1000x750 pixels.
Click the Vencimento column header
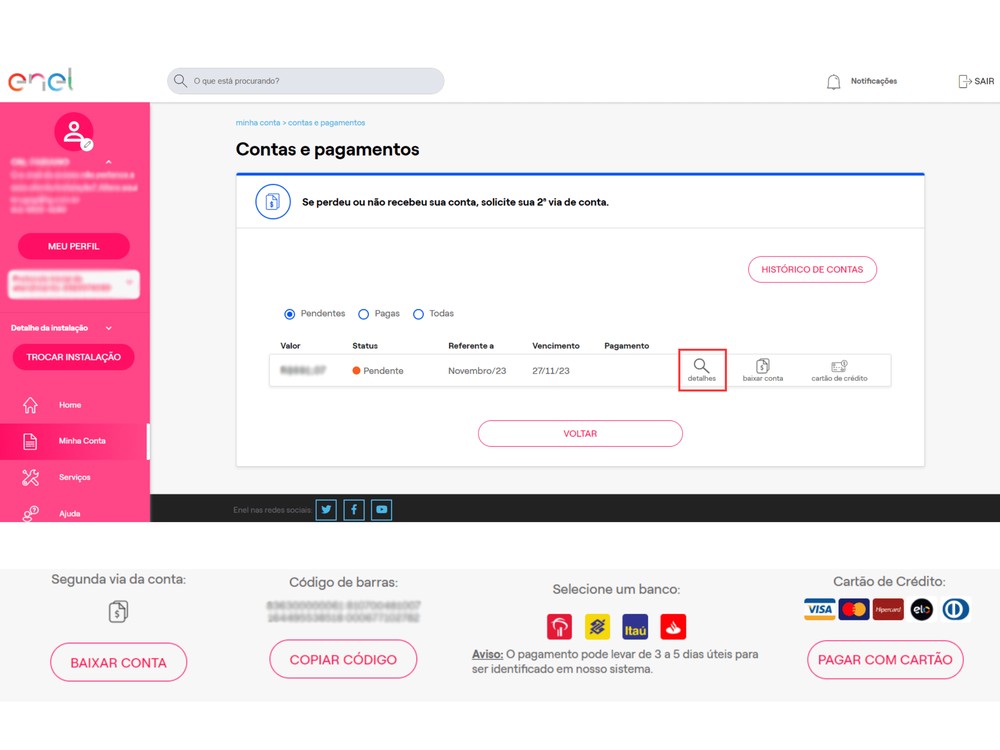[555, 346]
